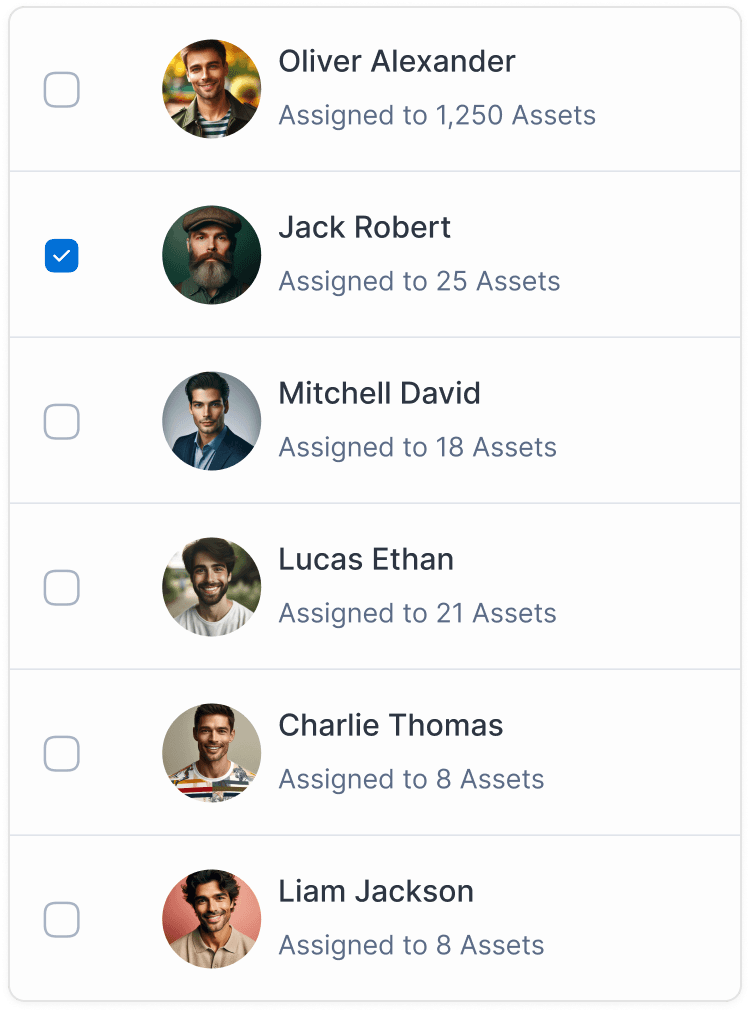Check the box beside Lucas Ethan
The width and height of the screenshot is (750, 1012).
[61, 588]
